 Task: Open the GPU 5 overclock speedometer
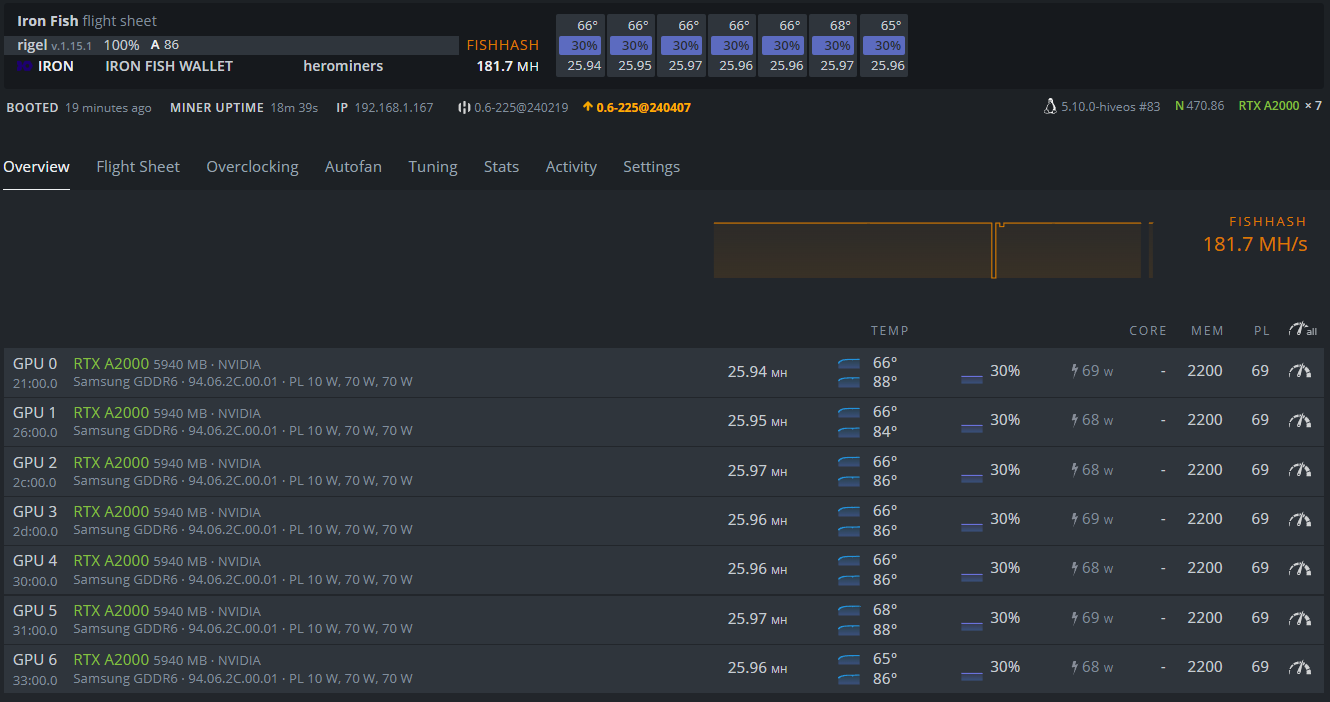pos(1300,618)
